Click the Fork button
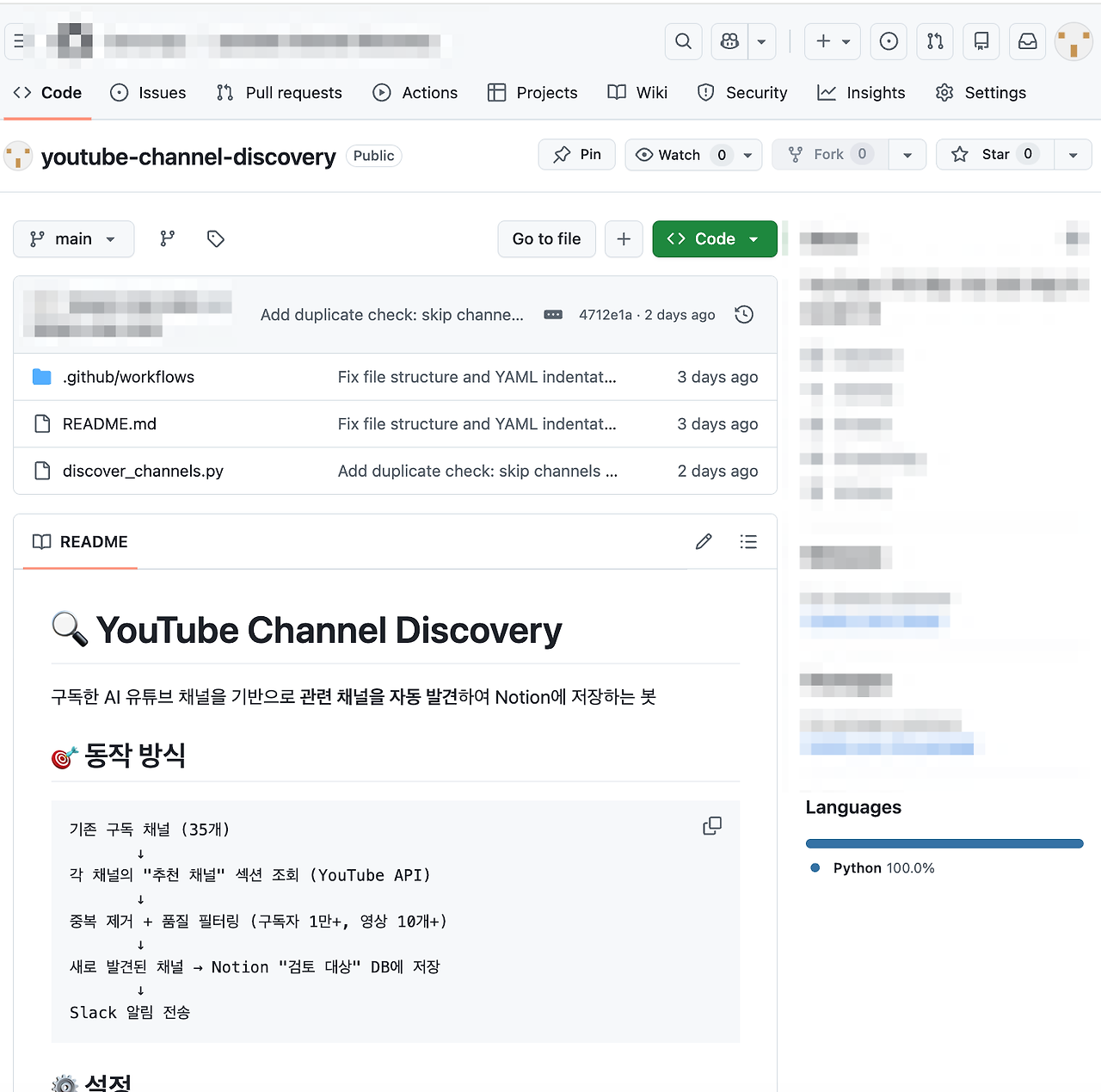1101x1092 pixels. pyautogui.click(x=830, y=155)
